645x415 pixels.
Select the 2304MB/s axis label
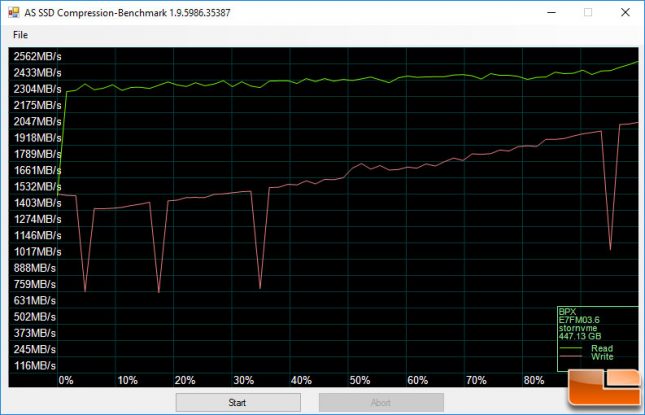[x=37, y=89]
